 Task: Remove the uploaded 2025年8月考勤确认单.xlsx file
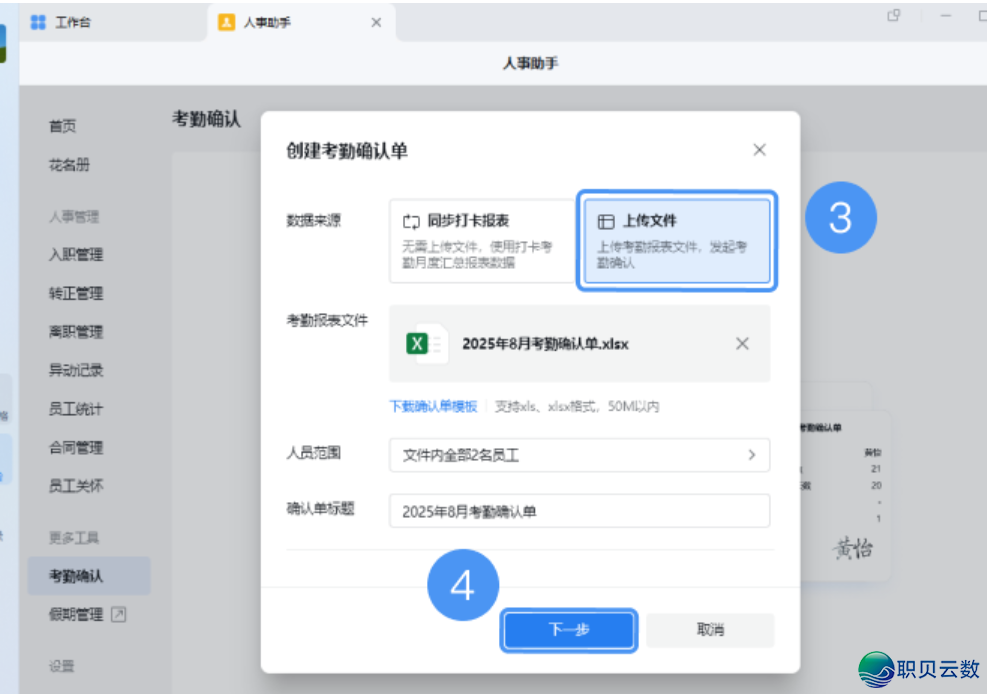[742, 344]
